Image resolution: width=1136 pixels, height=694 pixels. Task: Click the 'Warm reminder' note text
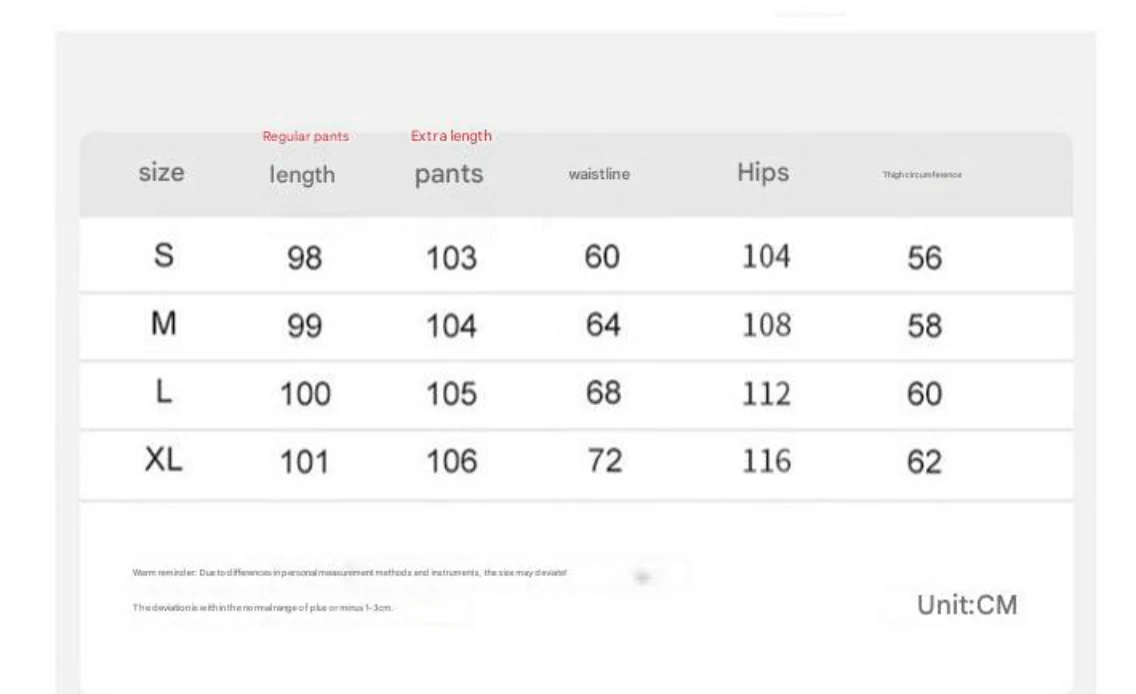pyautogui.click(x=349, y=572)
